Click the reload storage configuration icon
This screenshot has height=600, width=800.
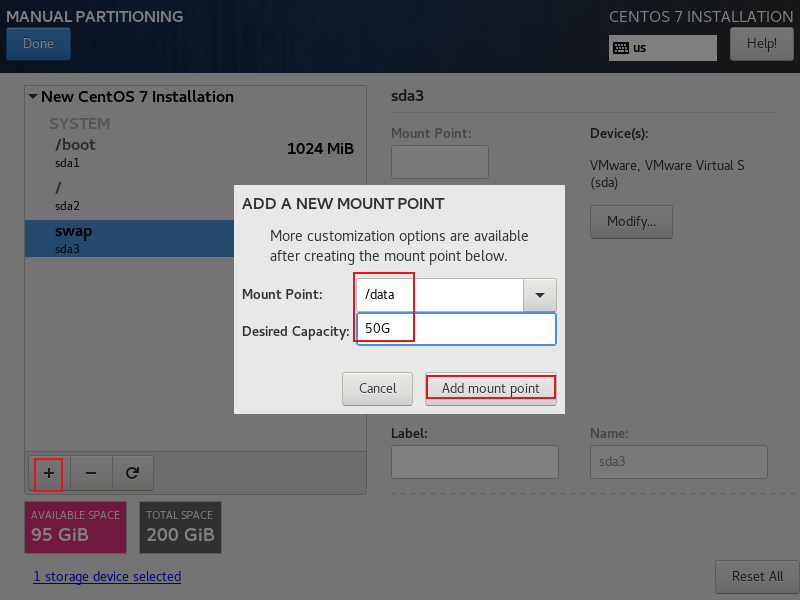point(132,473)
